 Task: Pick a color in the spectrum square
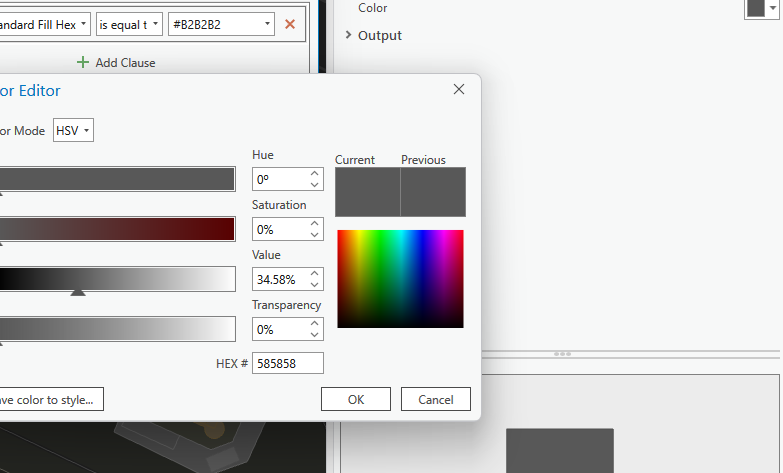[x=400, y=279]
